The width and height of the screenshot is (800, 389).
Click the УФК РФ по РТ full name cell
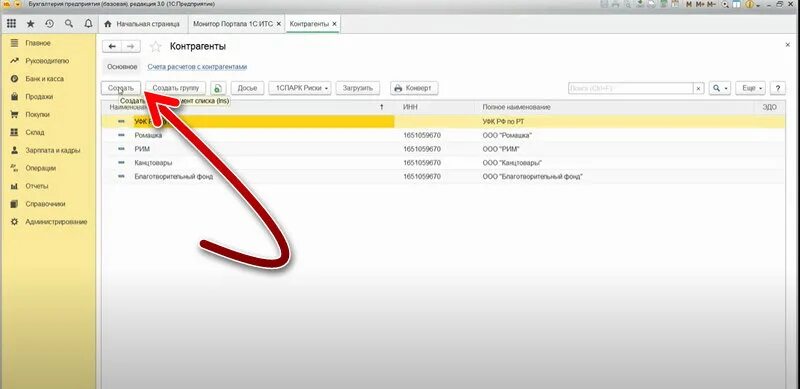coord(503,122)
